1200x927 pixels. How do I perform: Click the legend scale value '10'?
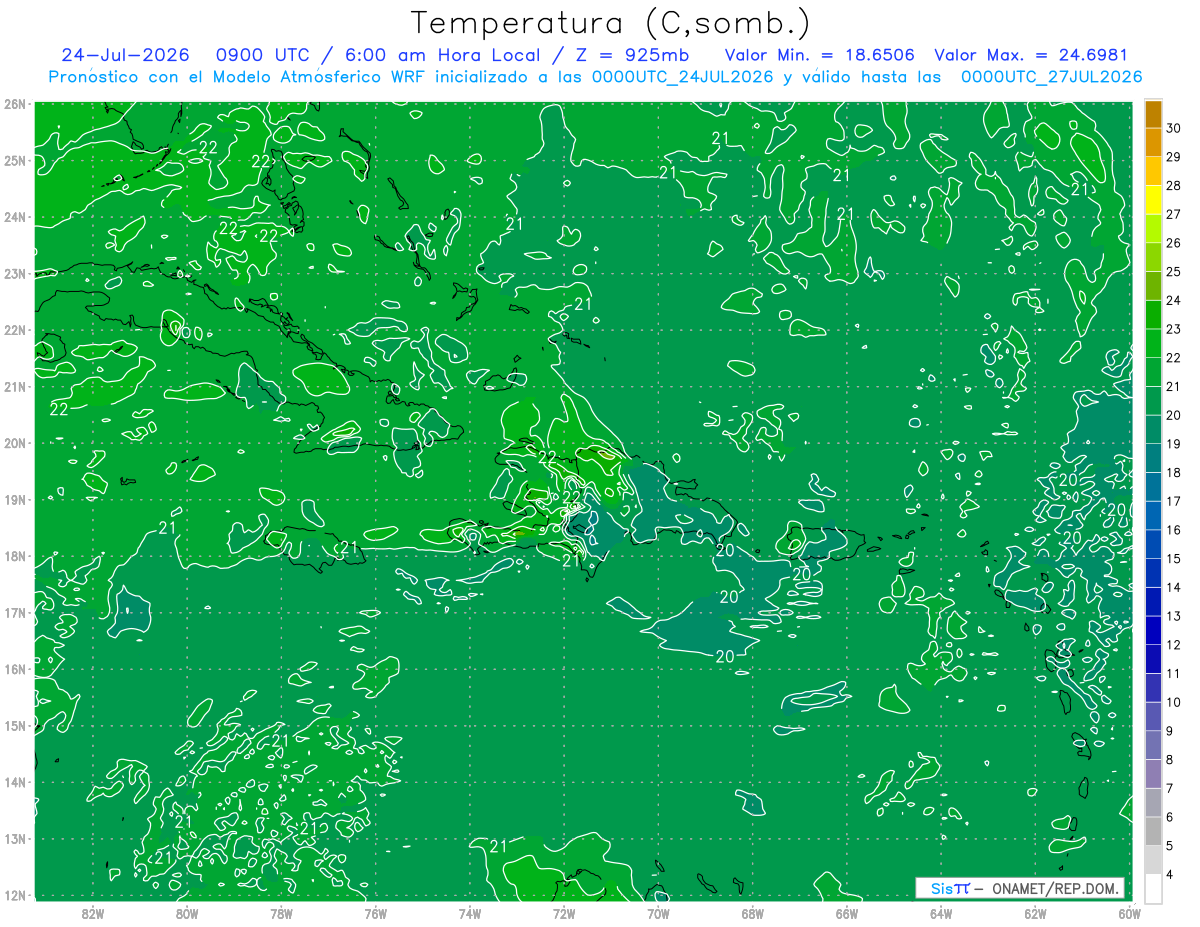(x=1174, y=702)
